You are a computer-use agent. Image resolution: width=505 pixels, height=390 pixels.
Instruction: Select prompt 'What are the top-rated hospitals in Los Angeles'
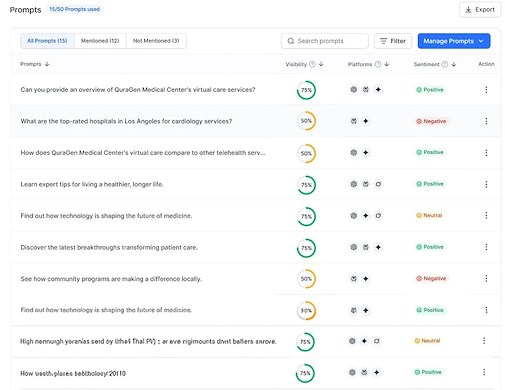tap(126, 121)
